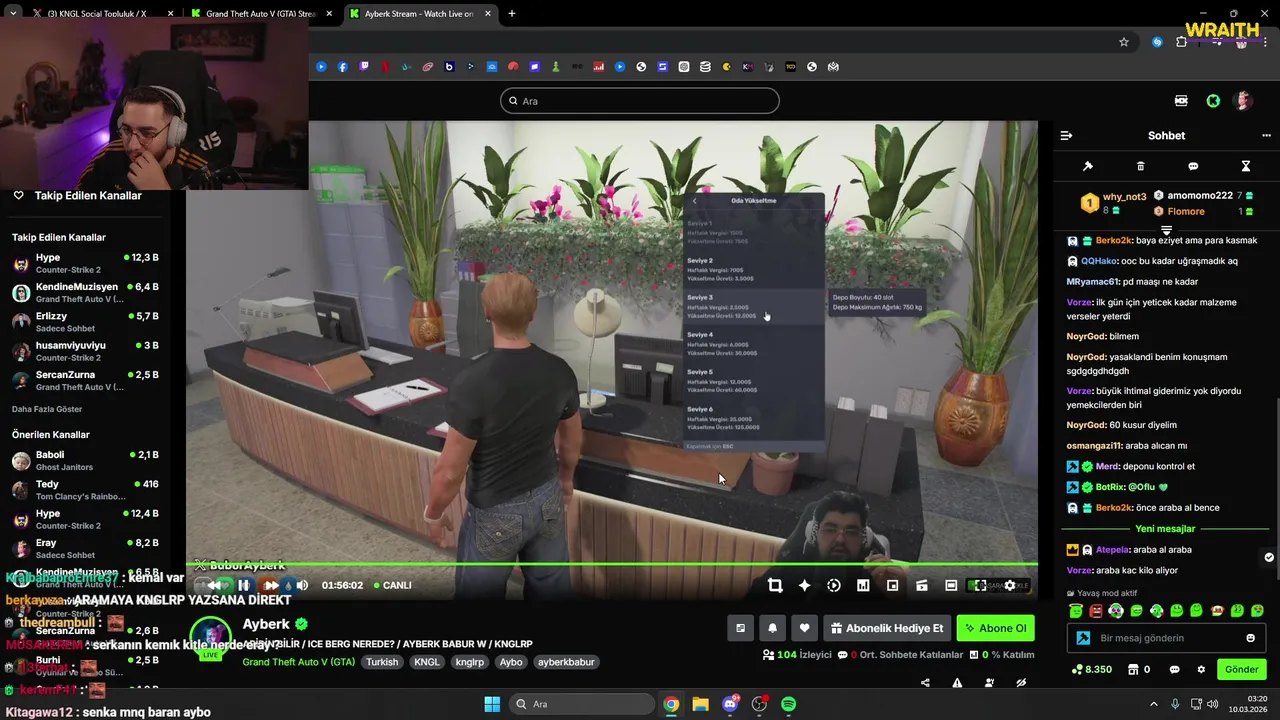Open Baboli recommended channel
This screenshot has height=720, width=1280.
click(x=85, y=460)
